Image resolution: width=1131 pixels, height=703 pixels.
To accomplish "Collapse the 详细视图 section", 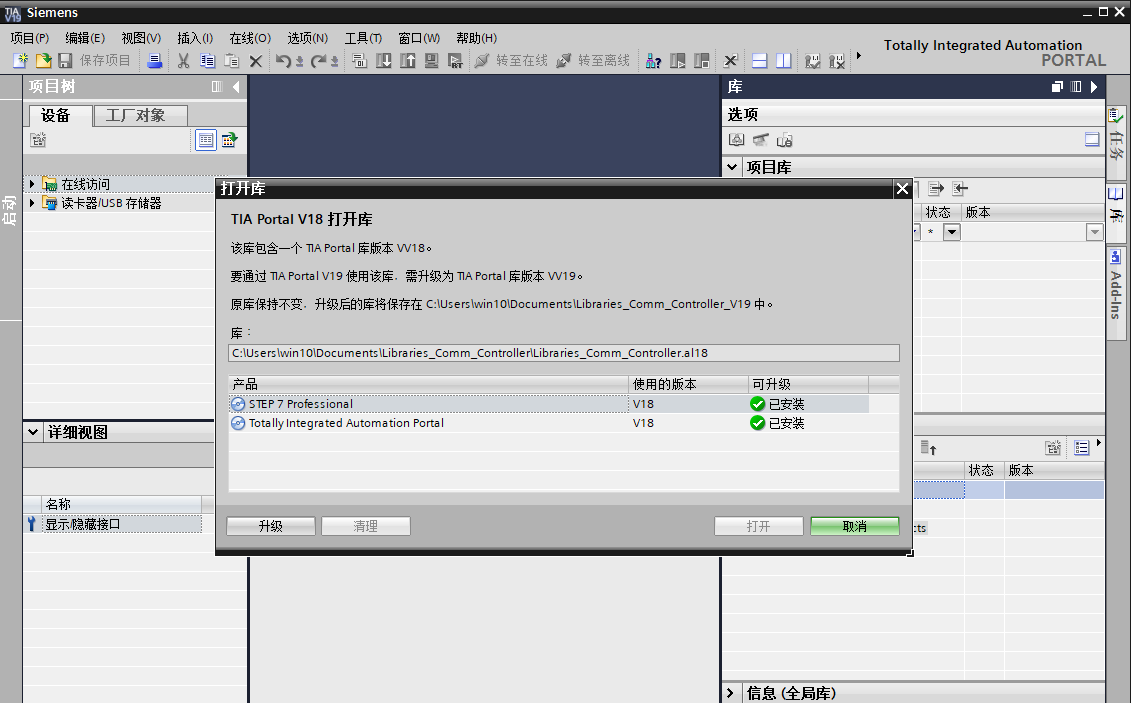I will coord(32,433).
